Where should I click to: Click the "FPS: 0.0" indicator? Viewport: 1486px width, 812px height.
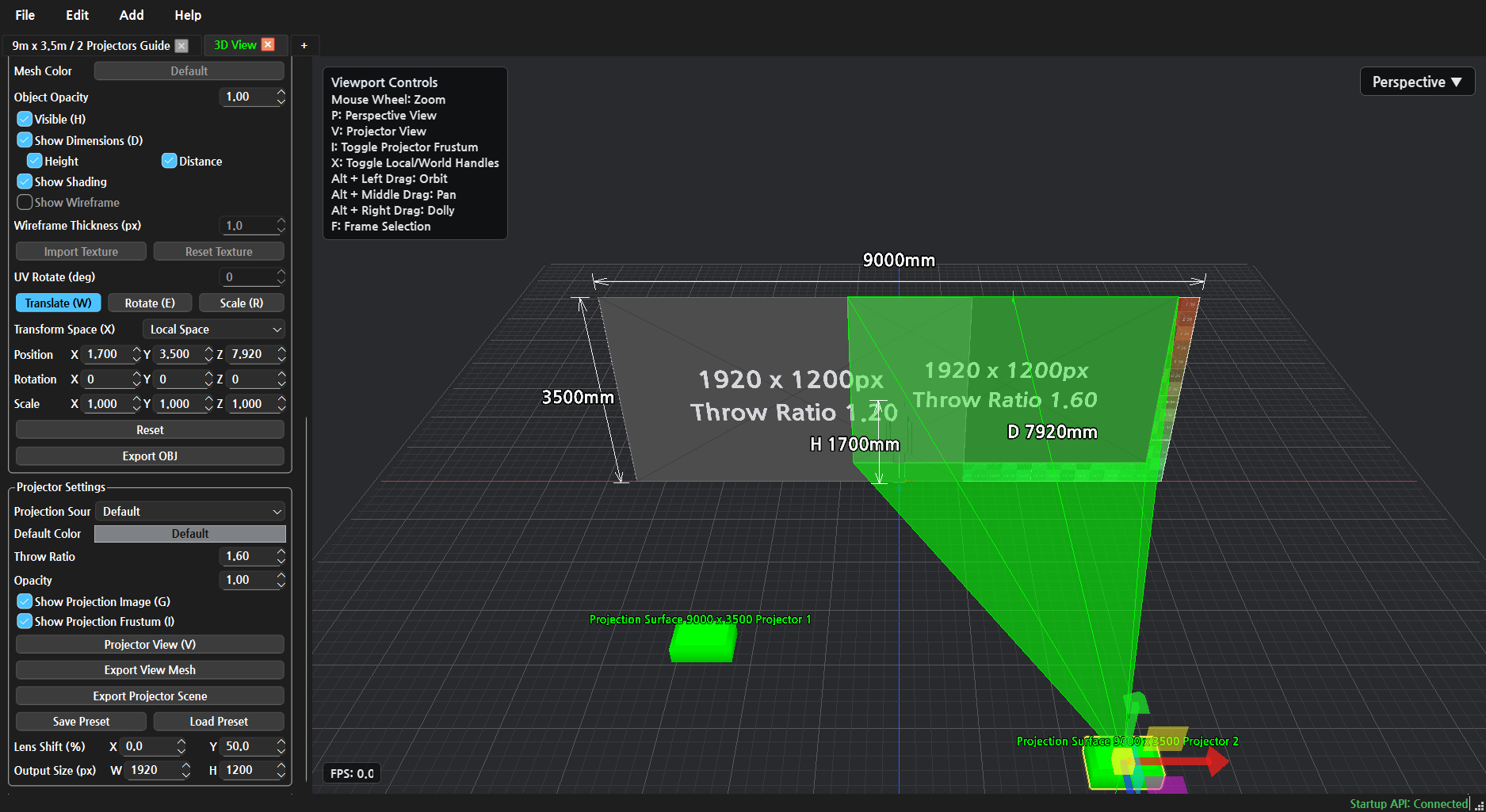(x=352, y=773)
